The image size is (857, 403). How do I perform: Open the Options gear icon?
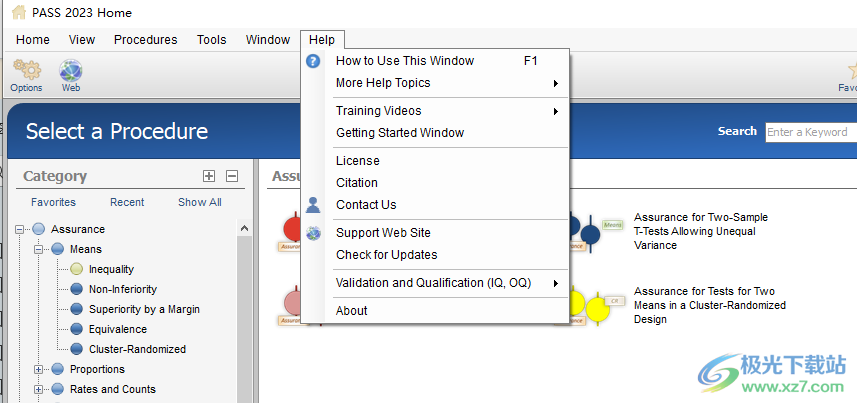26,69
